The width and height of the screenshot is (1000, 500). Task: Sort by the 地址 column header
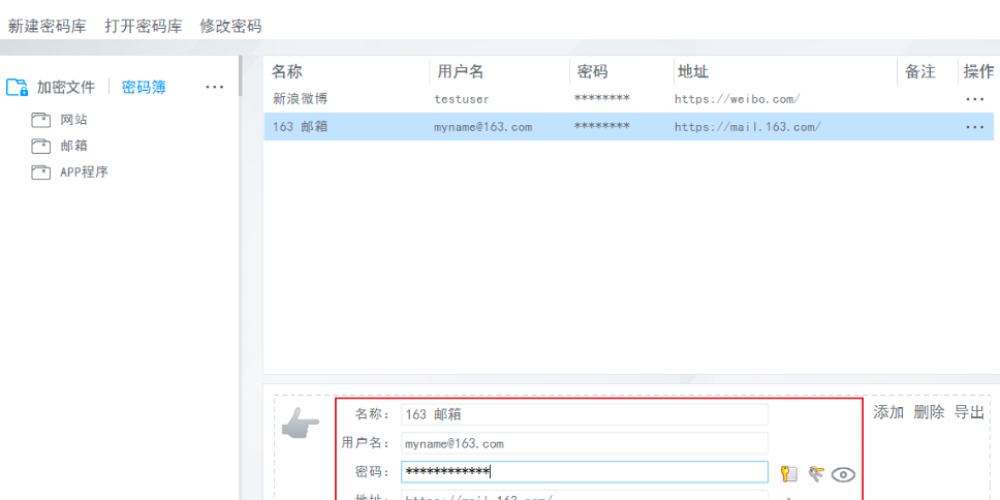[x=693, y=71]
